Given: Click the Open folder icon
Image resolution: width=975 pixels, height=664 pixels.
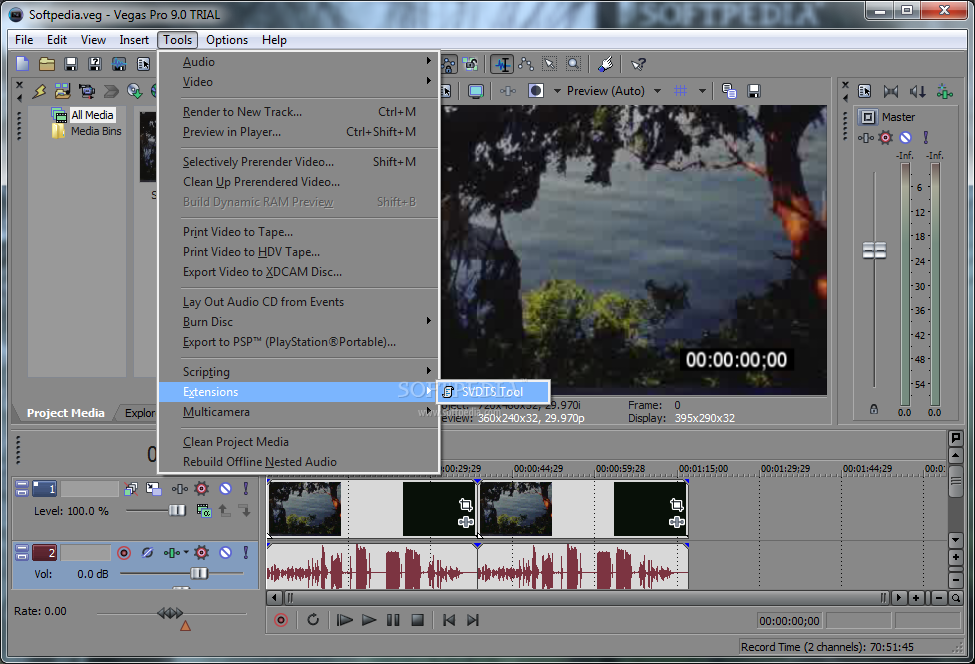Looking at the screenshot, I should pyautogui.click(x=47, y=64).
